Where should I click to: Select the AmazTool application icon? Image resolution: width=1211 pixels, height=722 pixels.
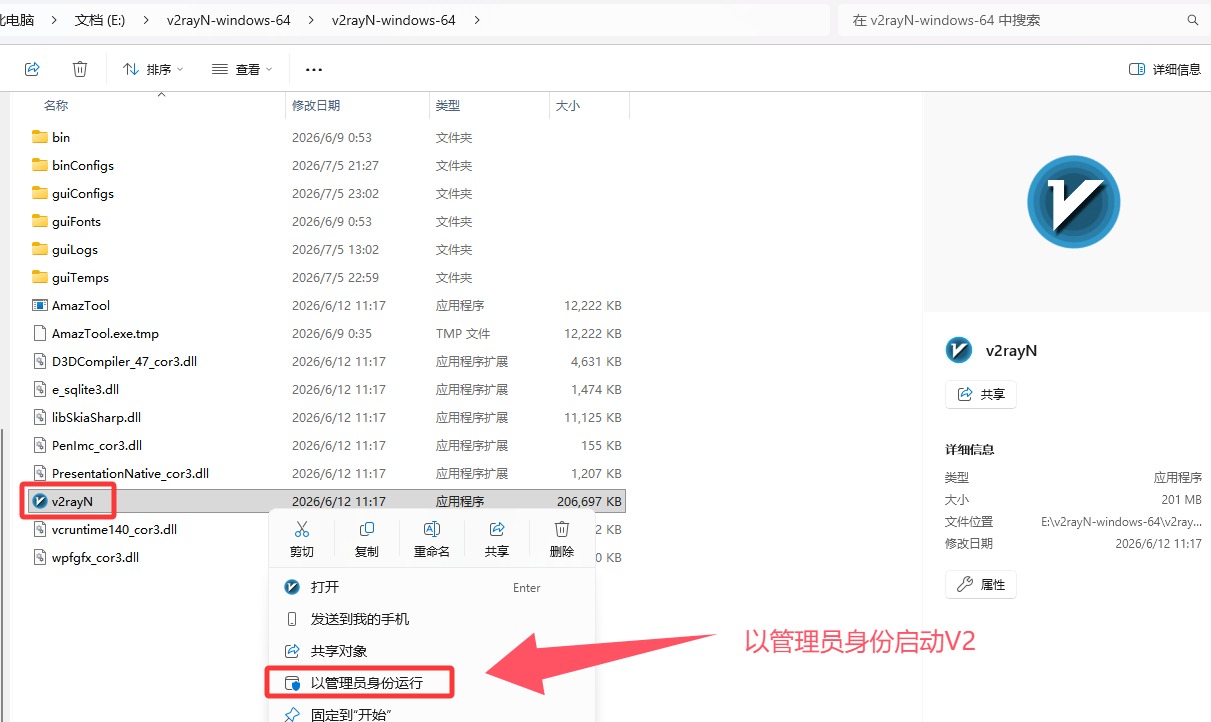pyautogui.click(x=40, y=305)
